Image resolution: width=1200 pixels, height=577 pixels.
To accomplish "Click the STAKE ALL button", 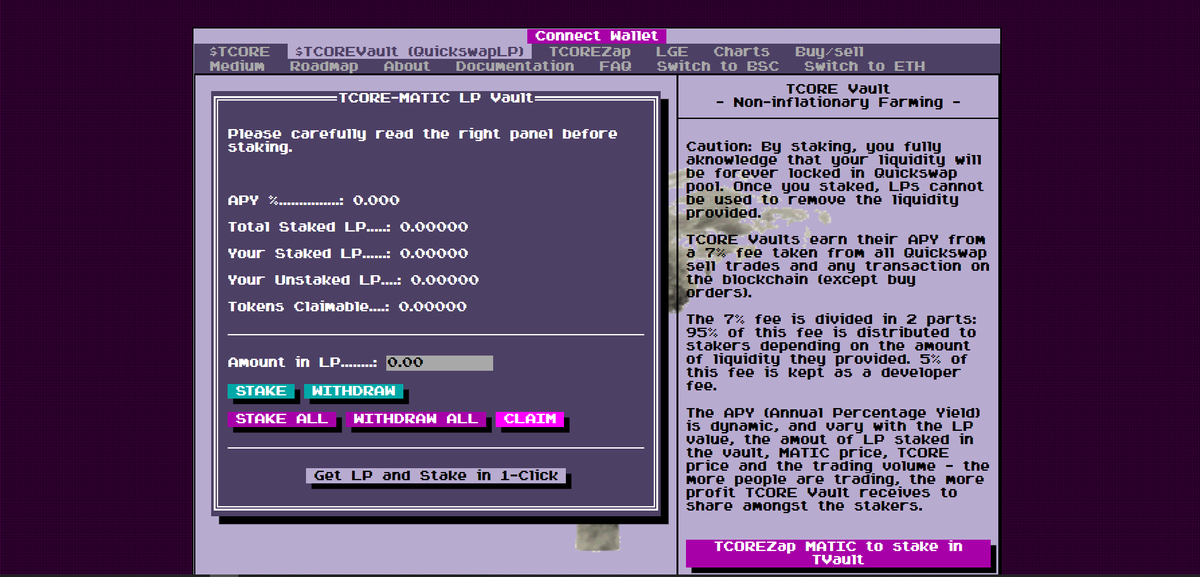I will (281, 419).
